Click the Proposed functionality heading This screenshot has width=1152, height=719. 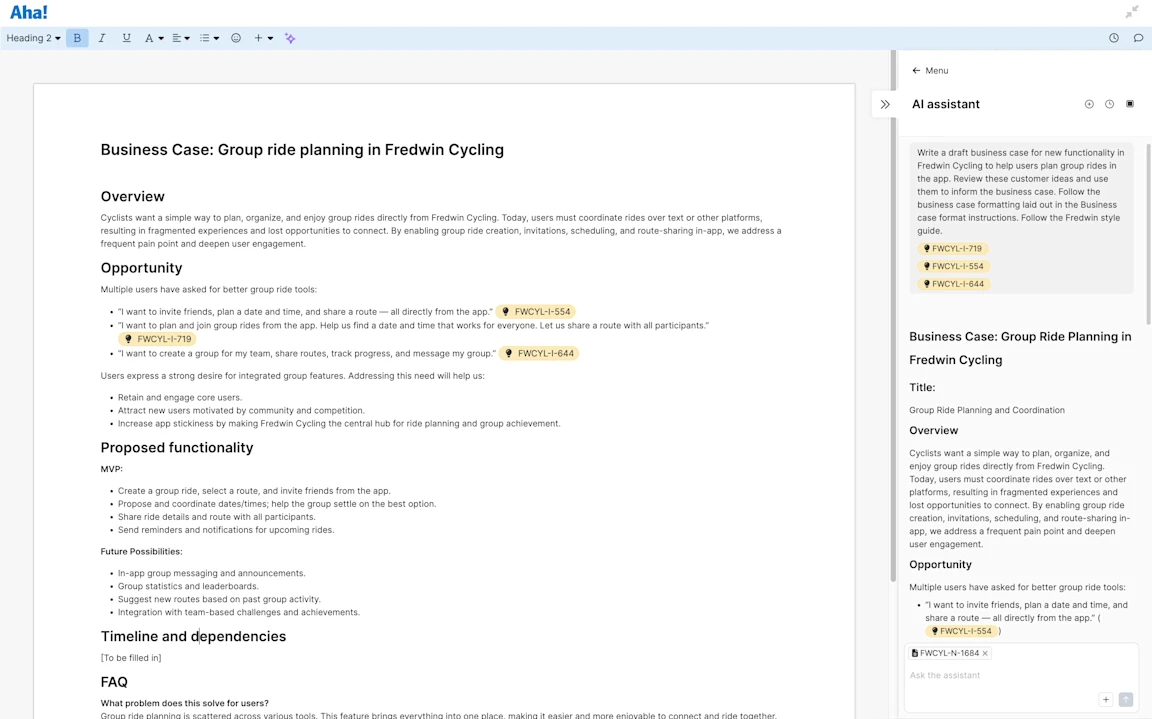point(177,447)
